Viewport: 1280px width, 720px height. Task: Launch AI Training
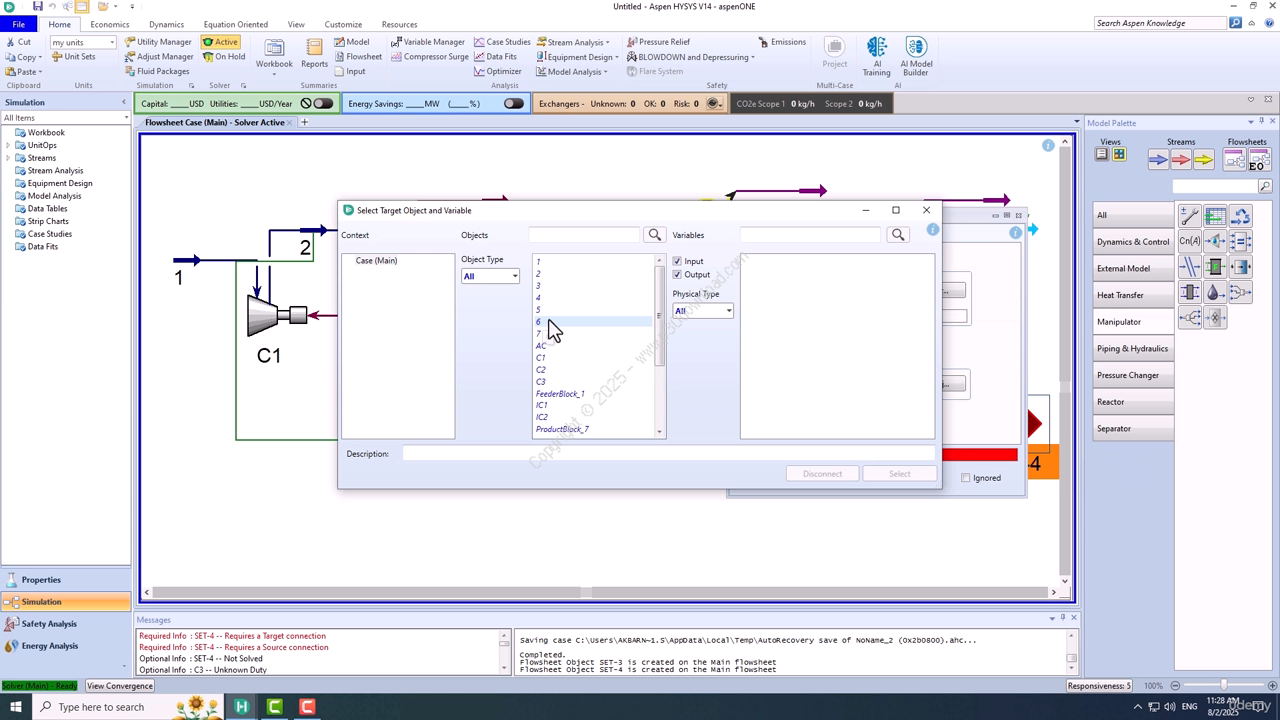tap(876, 57)
